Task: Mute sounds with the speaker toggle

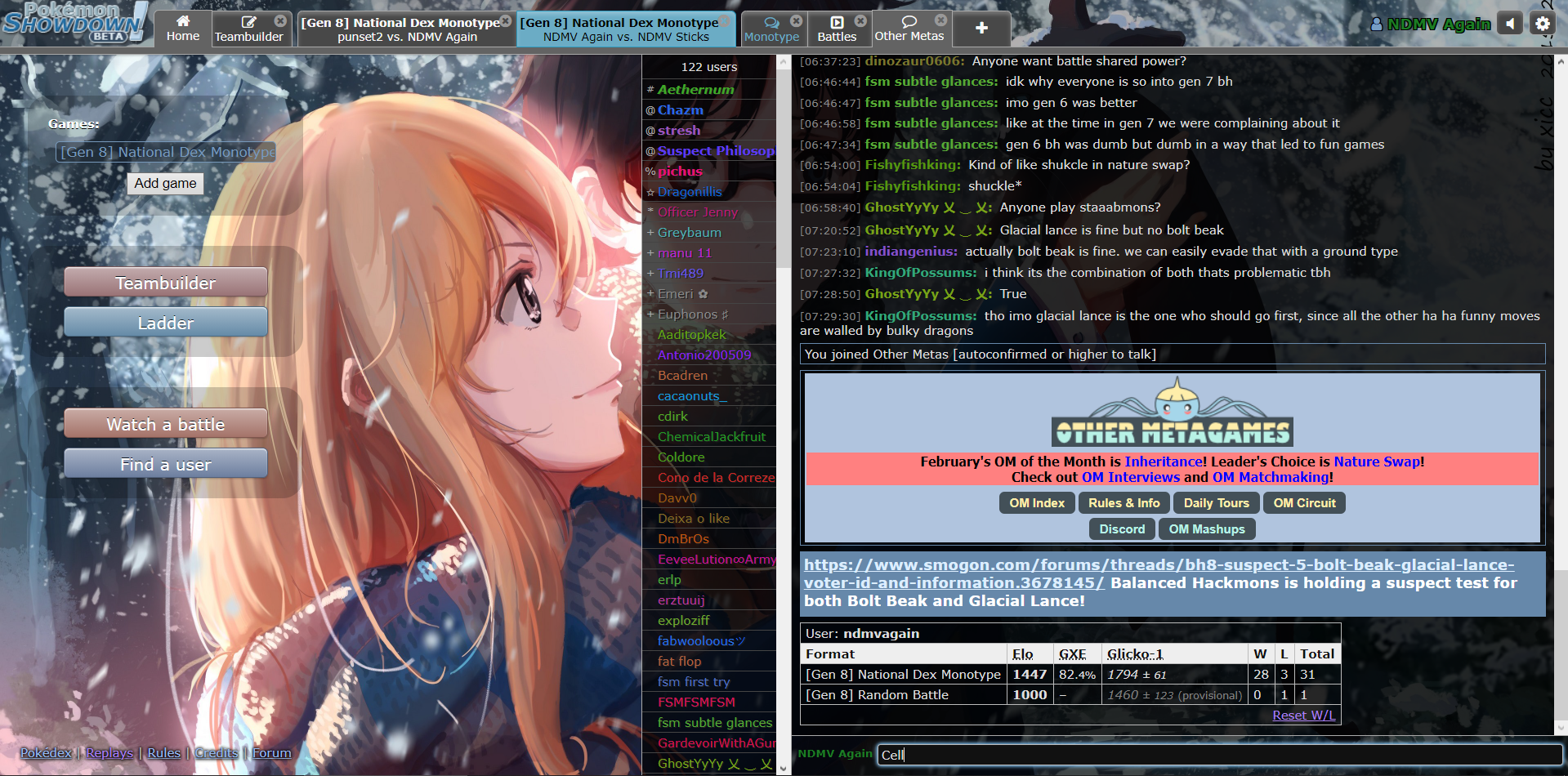Action: tap(1510, 23)
